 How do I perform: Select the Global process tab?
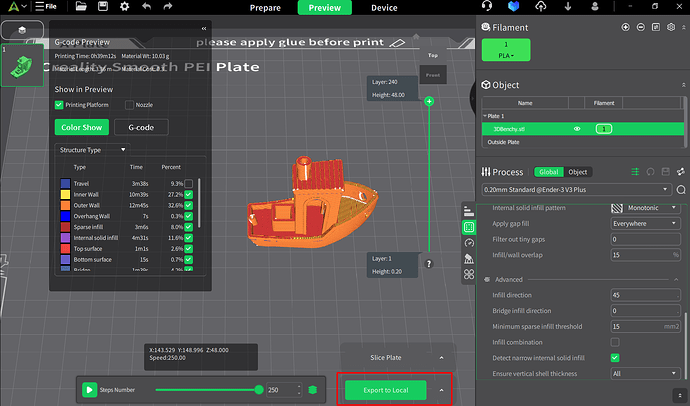[x=549, y=172]
